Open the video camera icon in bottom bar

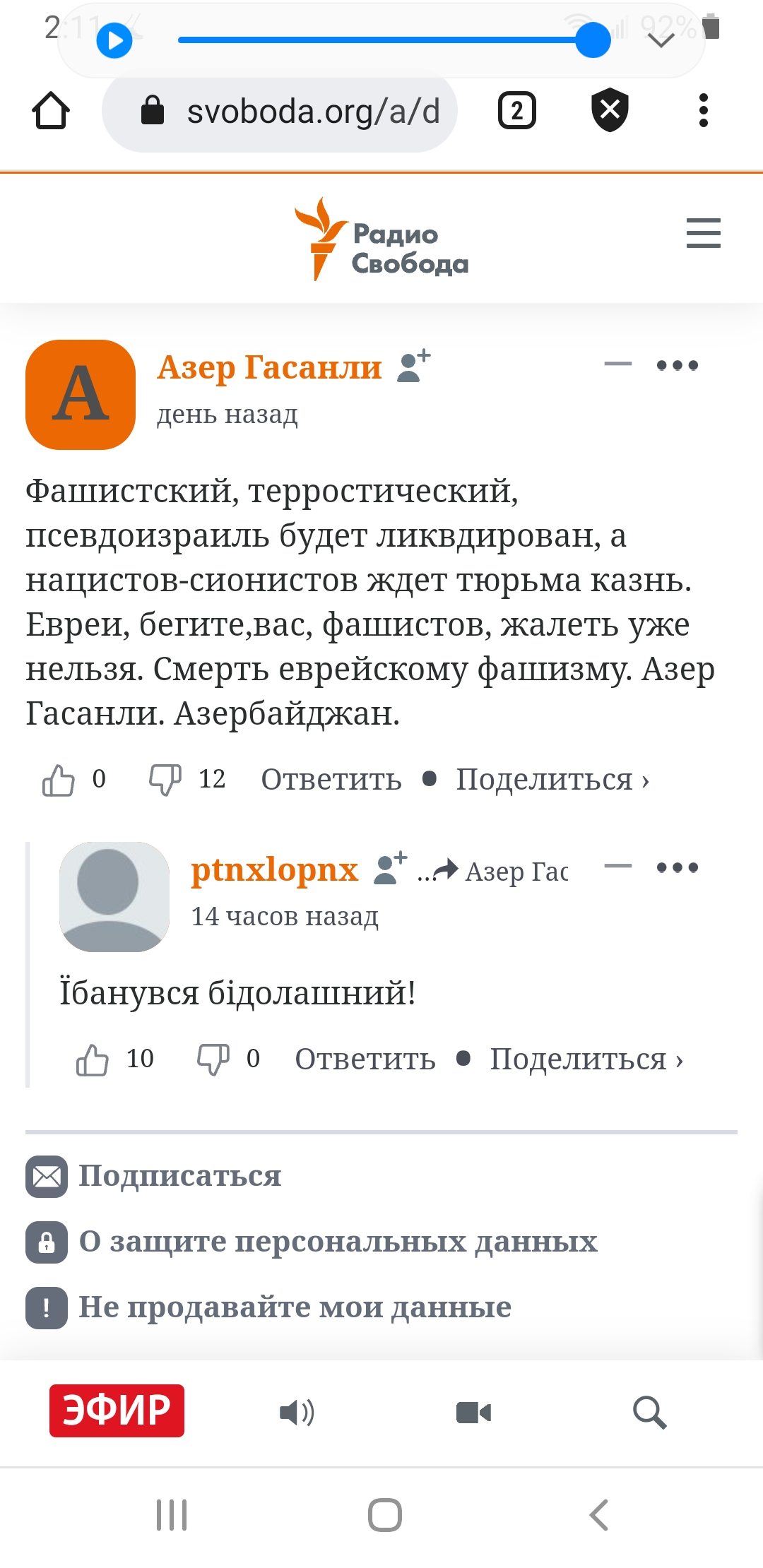(473, 1413)
